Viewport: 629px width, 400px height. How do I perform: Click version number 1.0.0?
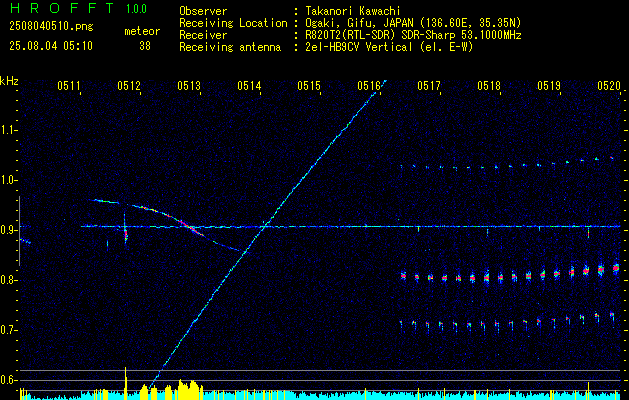pyautogui.click(x=136, y=9)
